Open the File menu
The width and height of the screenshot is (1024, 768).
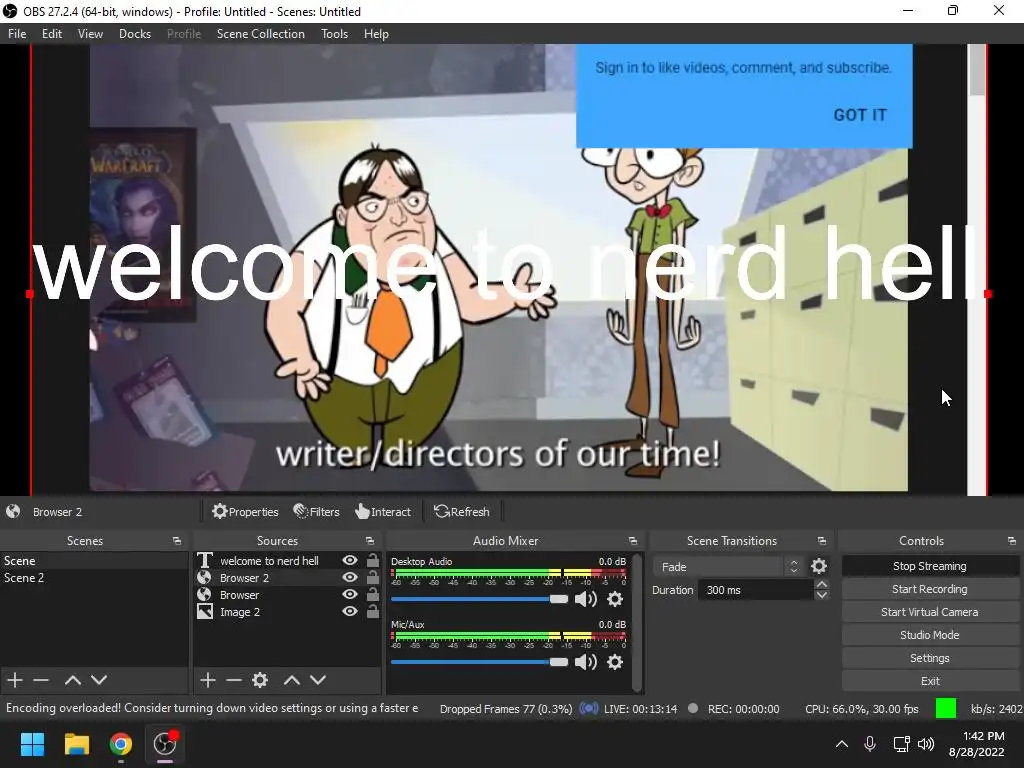point(17,34)
